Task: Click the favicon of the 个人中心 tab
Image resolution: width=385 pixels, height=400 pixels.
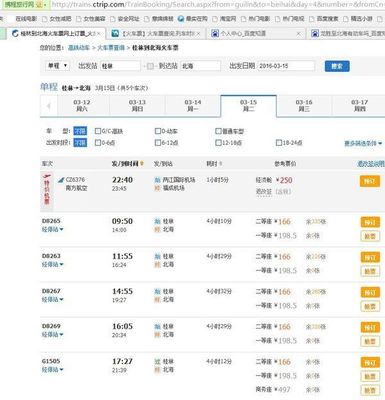Action: (x=215, y=33)
